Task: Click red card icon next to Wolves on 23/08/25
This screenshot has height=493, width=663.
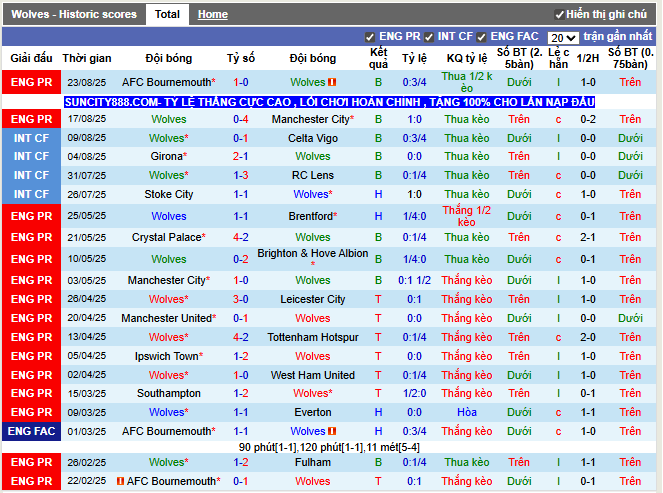Action: point(332,82)
